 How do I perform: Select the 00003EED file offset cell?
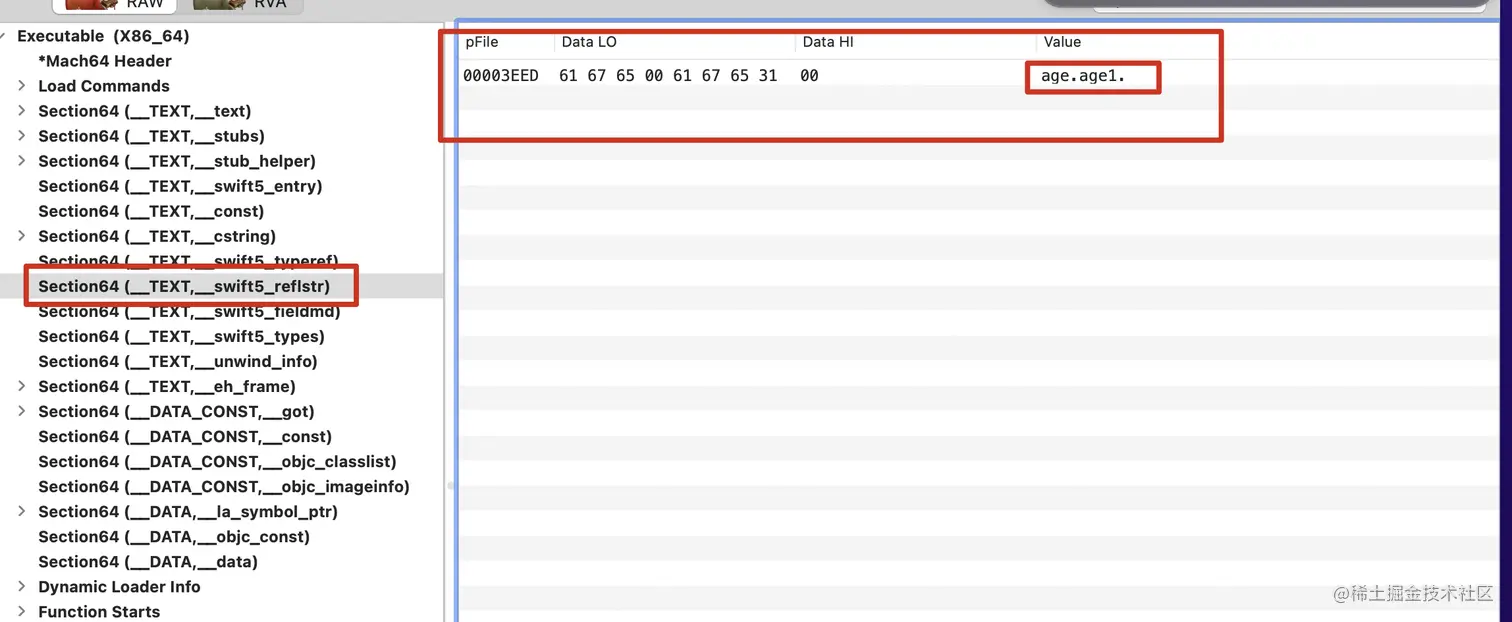(500, 75)
